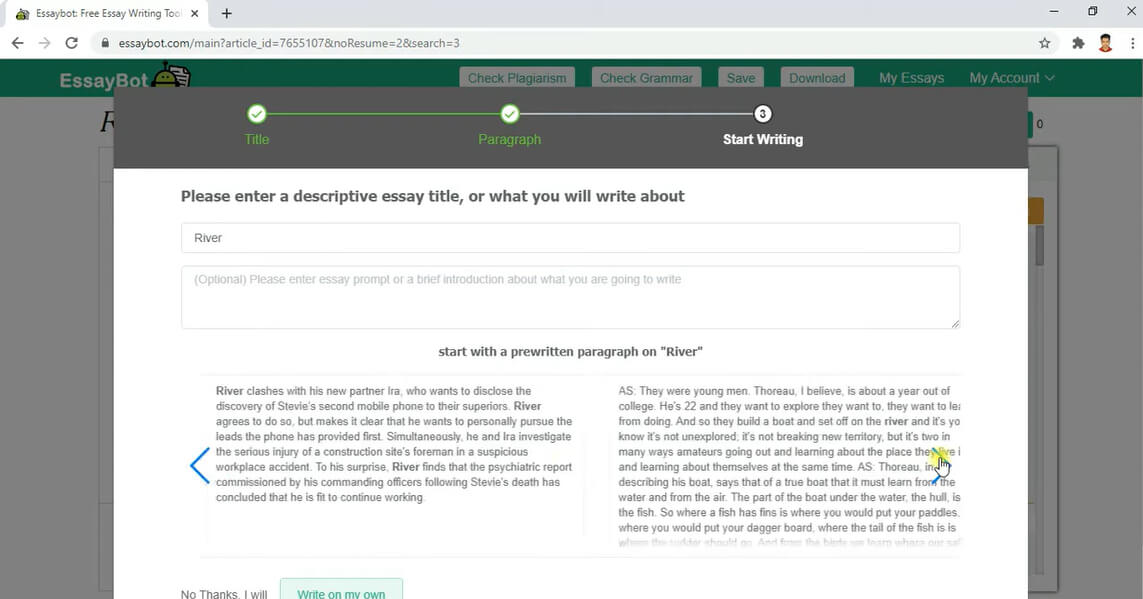Image resolution: width=1143 pixels, height=599 pixels.
Task: Open the browser extensions puzzle icon
Action: pos(1078,43)
